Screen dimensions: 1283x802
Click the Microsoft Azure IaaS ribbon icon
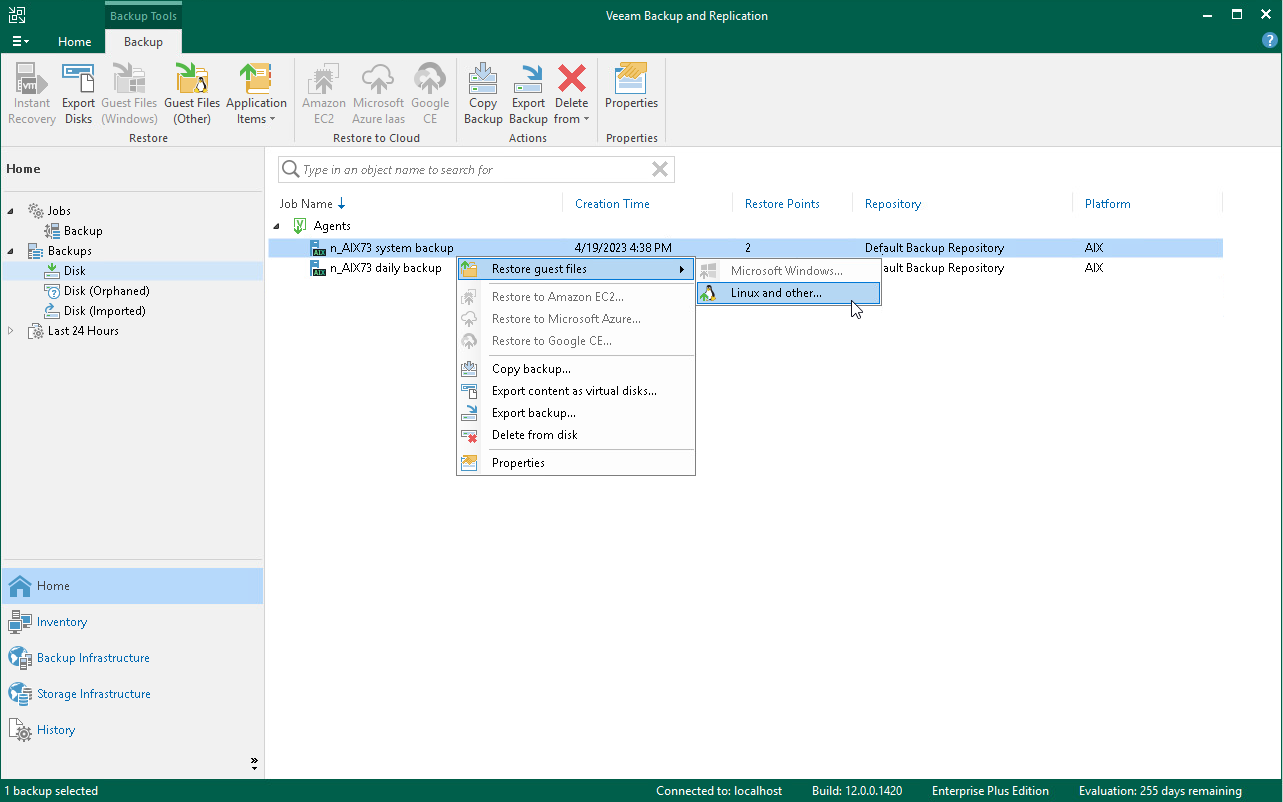378,94
